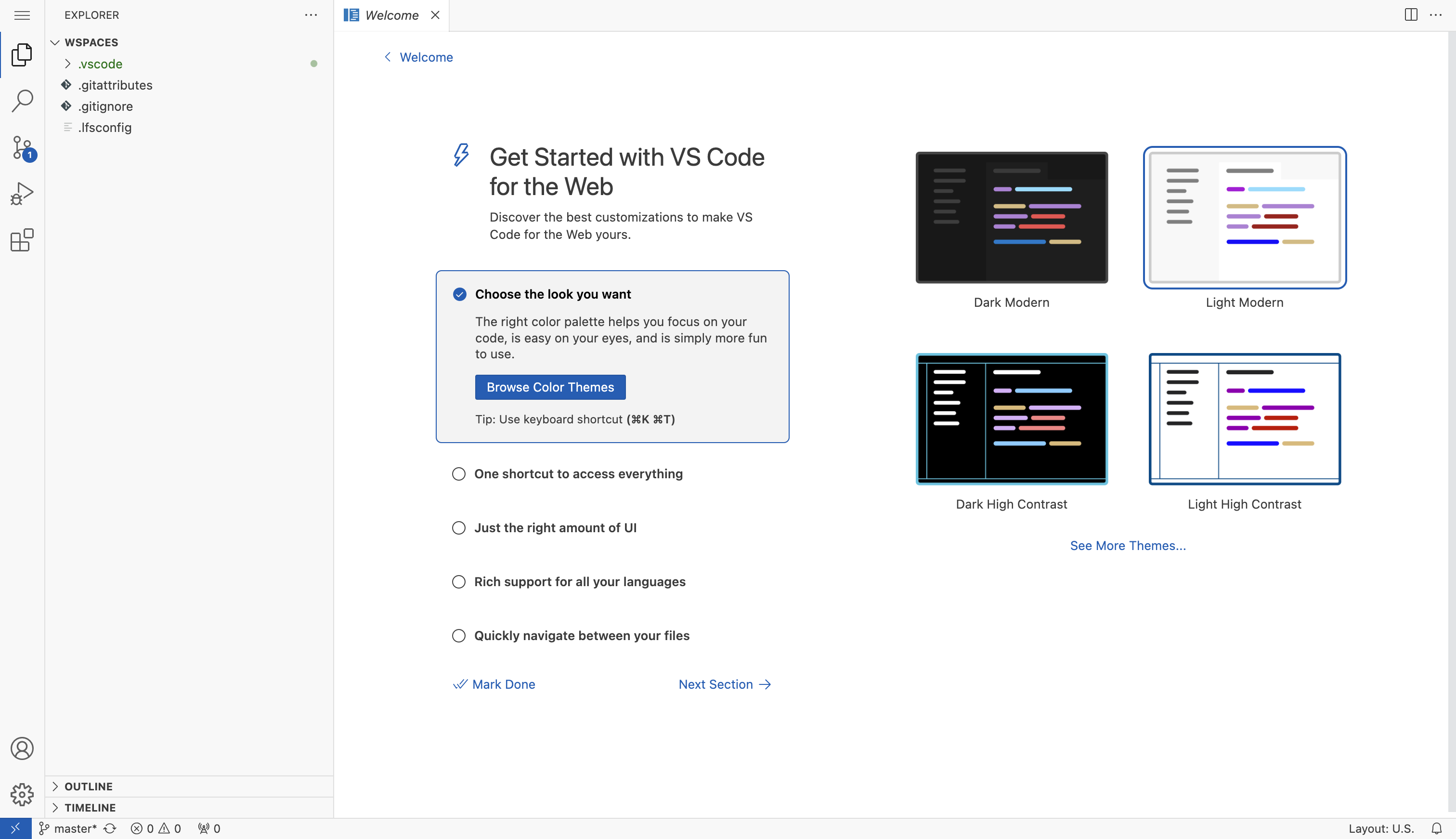
Task: Close the Welcome tab
Action: pyautogui.click(x=435, y=15)
